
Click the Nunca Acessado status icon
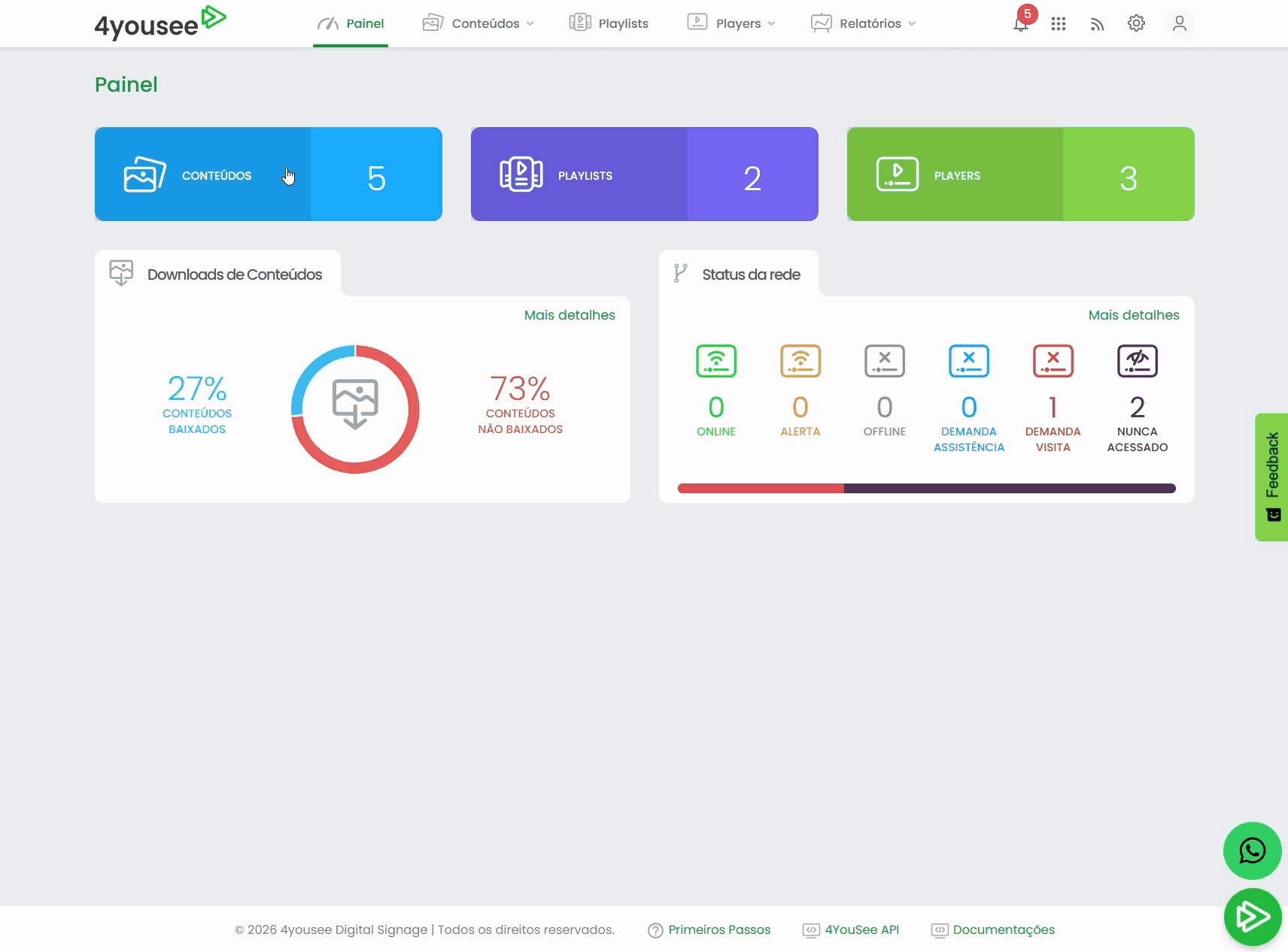tap(1138, 361)
